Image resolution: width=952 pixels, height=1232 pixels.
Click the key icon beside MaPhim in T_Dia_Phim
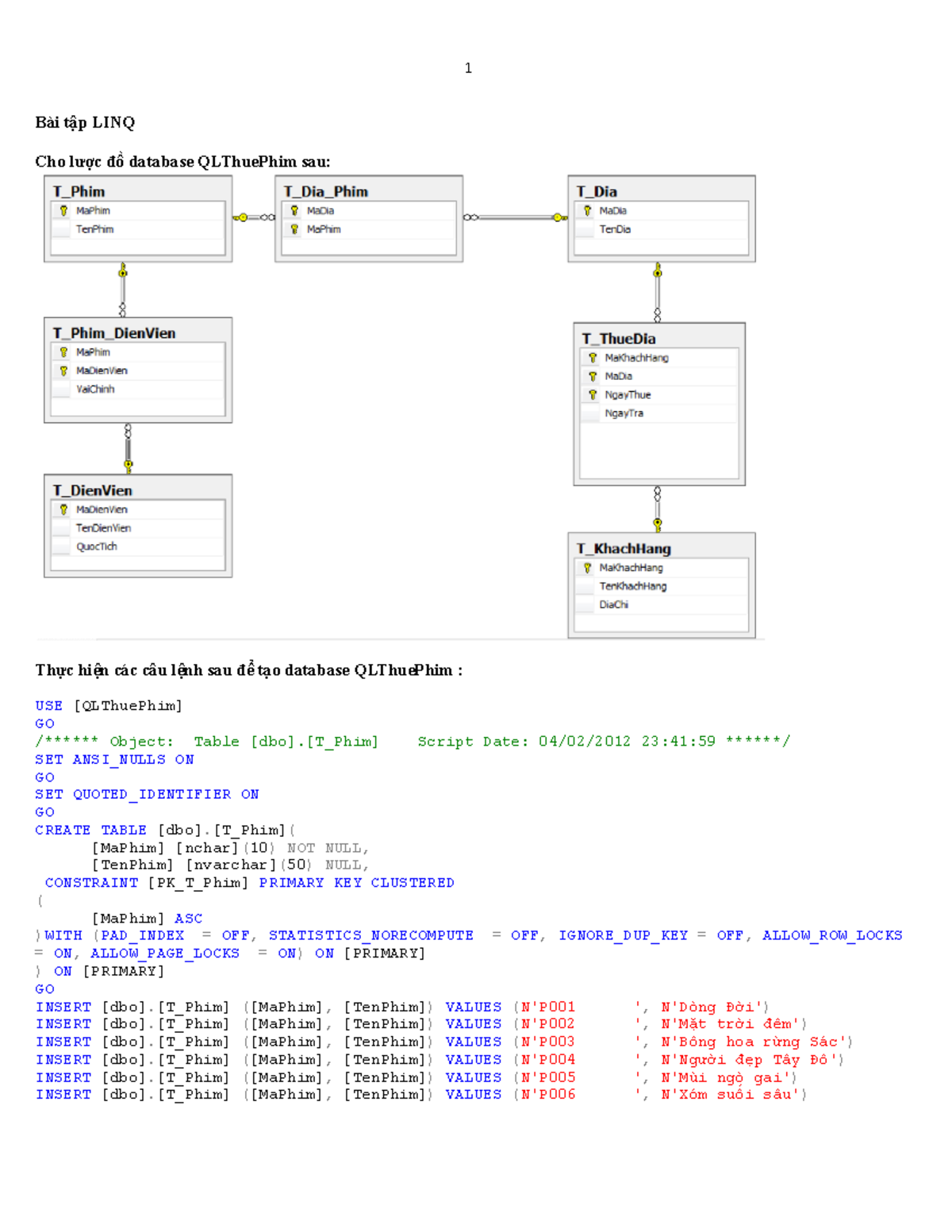pyautogui.click(x=294, y=228)
